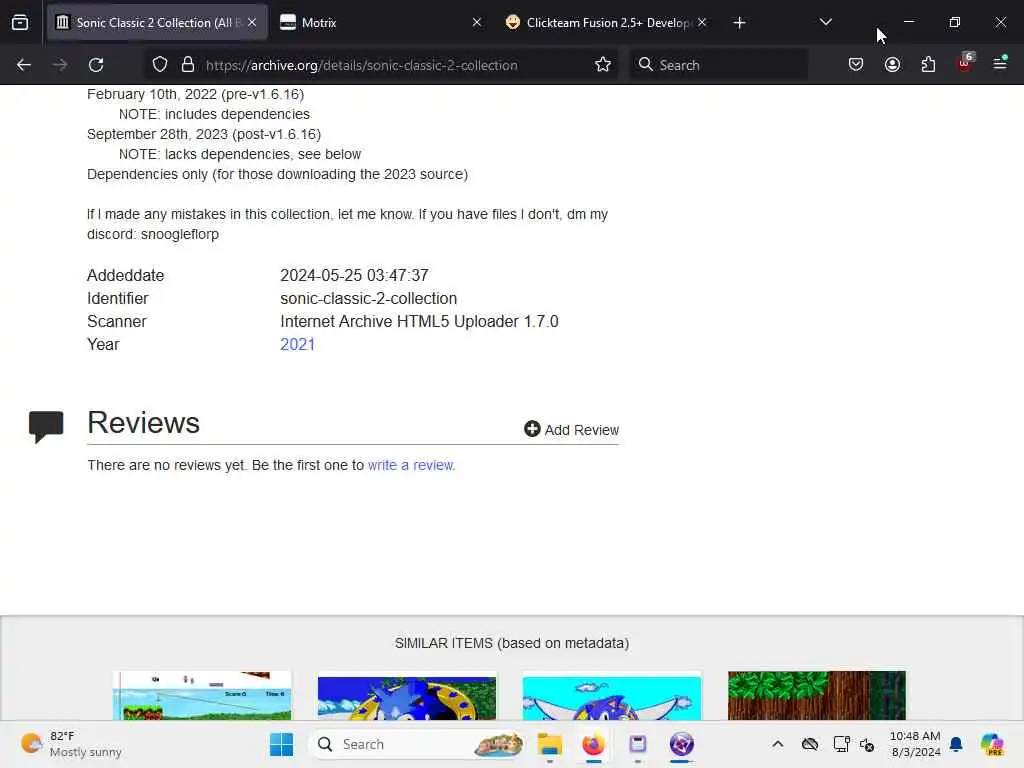This screenshot has width=1024, height=768.
Task: Click the write a review link
Action: coord(411,465)
